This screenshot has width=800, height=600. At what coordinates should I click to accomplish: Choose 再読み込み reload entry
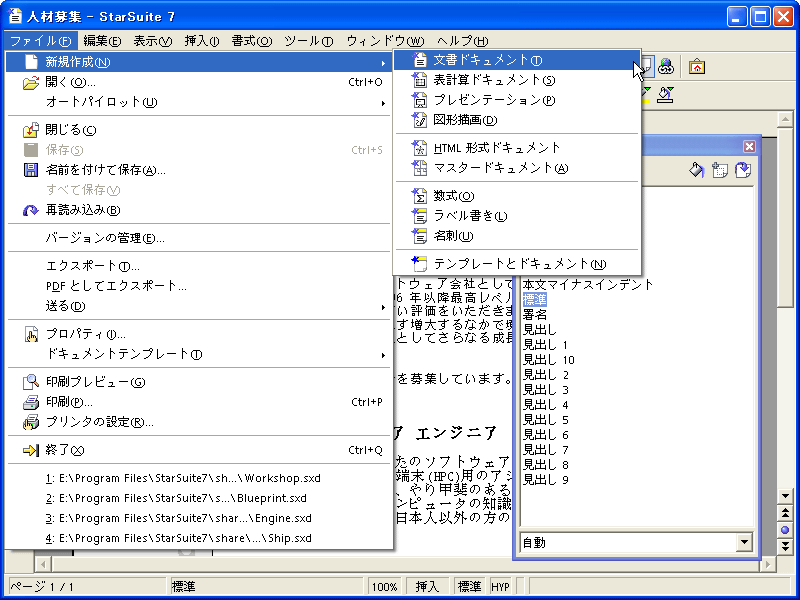tap(199, 210)
